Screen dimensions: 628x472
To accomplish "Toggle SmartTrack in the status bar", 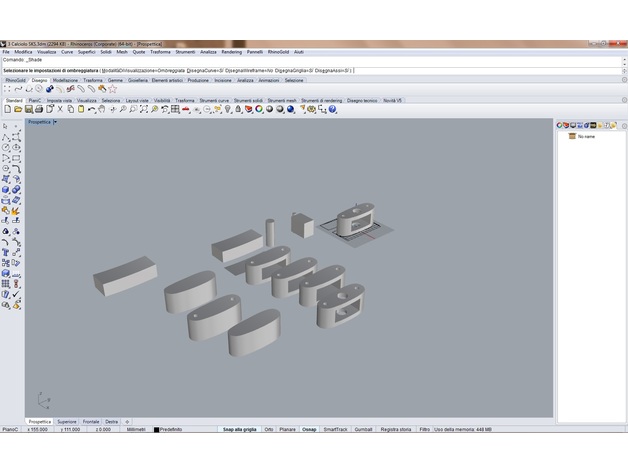I will coord(335,429).
